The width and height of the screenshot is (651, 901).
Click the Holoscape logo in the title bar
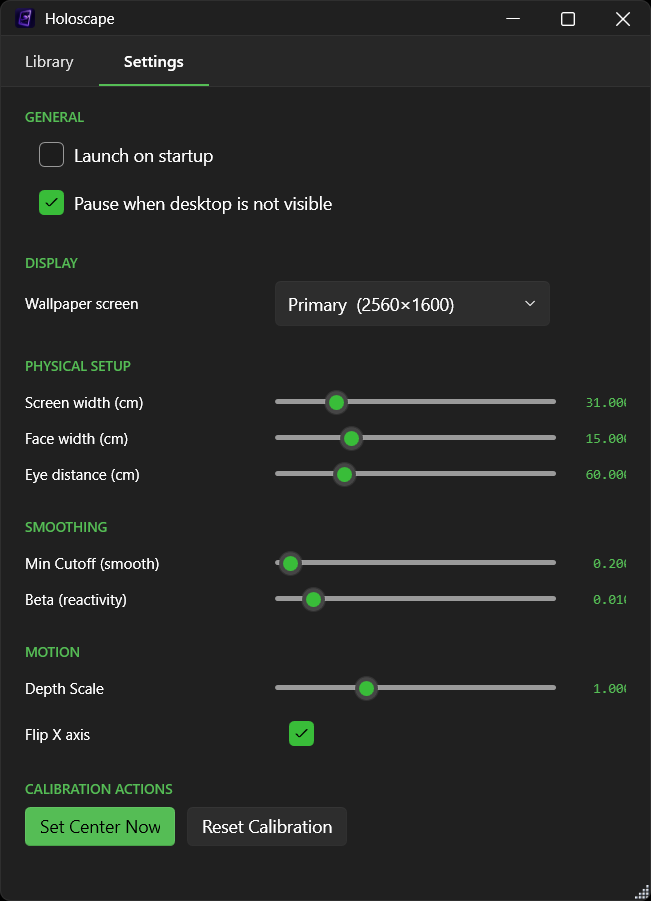(24, 18)
